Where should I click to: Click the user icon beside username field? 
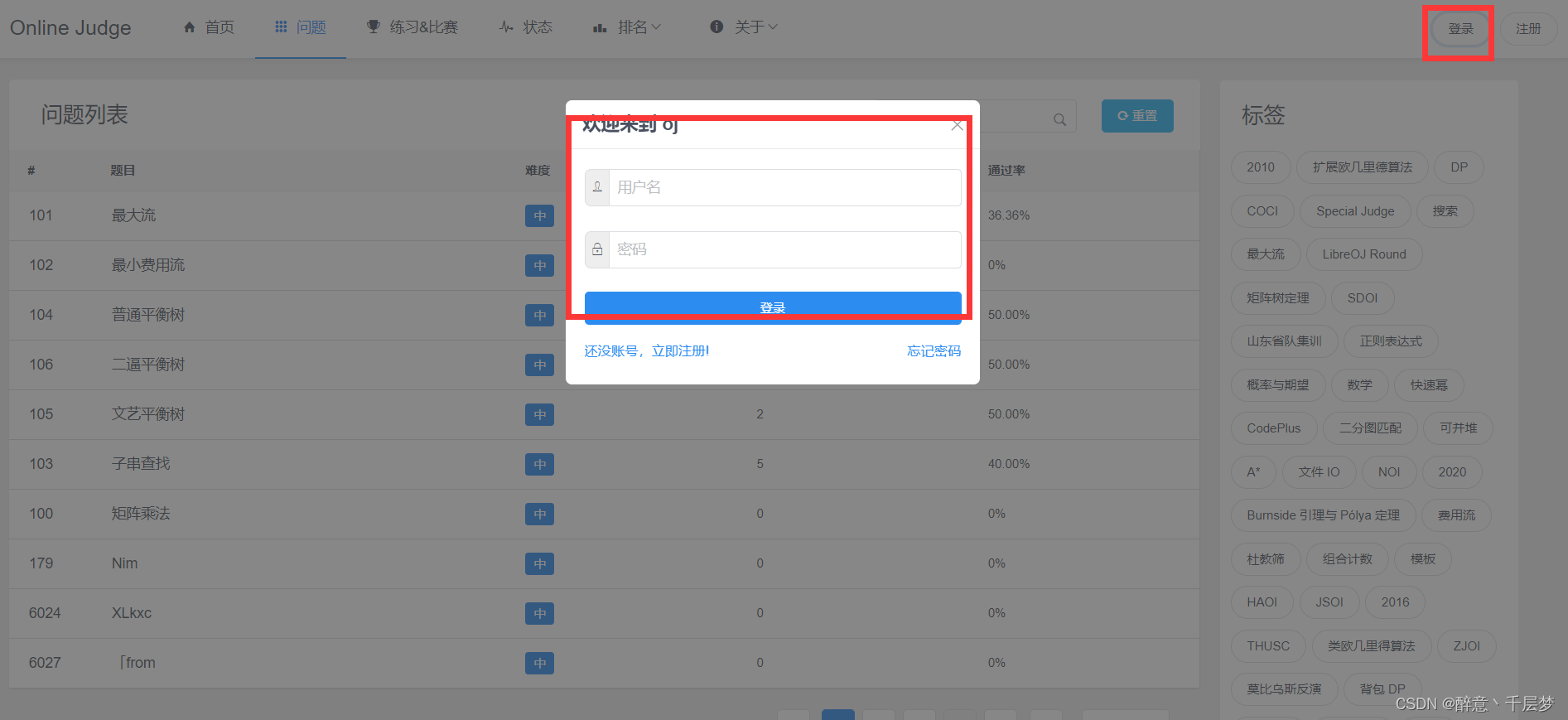point(597,187)
